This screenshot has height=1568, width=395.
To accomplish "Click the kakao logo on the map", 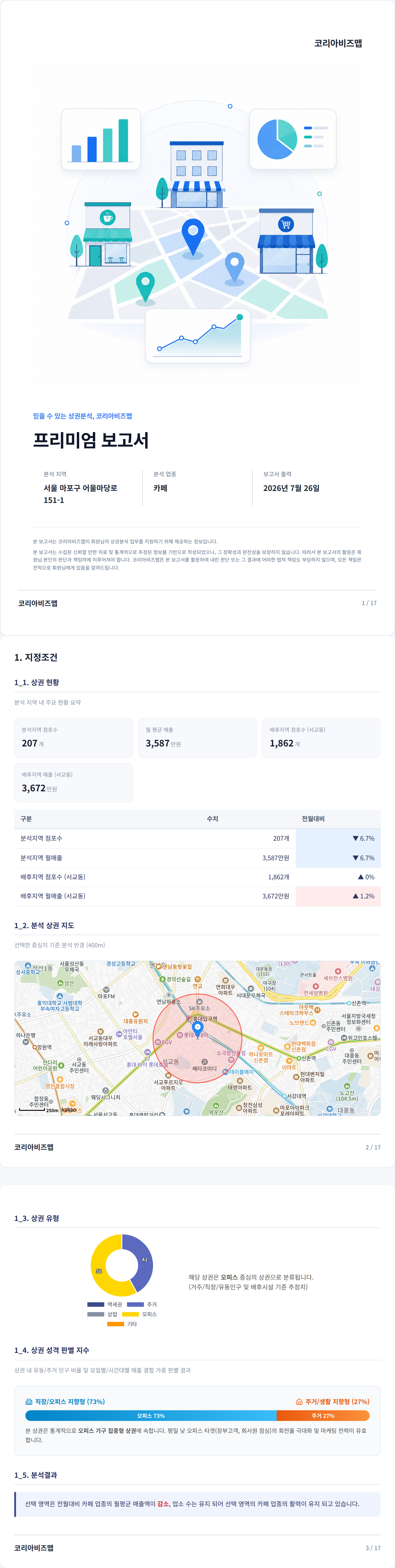I will [69, 1110].
